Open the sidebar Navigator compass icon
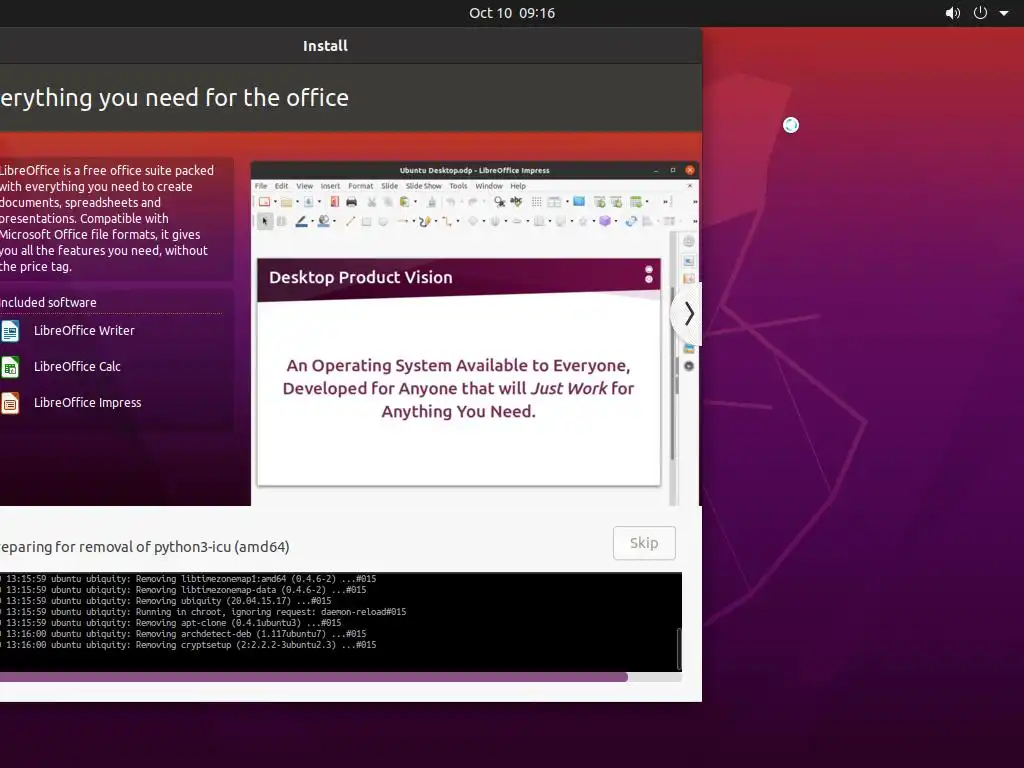Screen dimensions: 1024x768 (688, 366)
